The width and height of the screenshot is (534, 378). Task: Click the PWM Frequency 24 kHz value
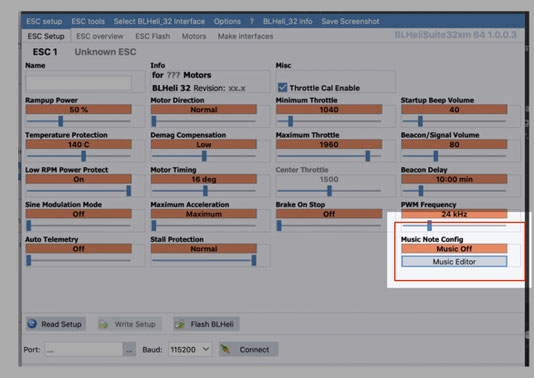[454, 214]
